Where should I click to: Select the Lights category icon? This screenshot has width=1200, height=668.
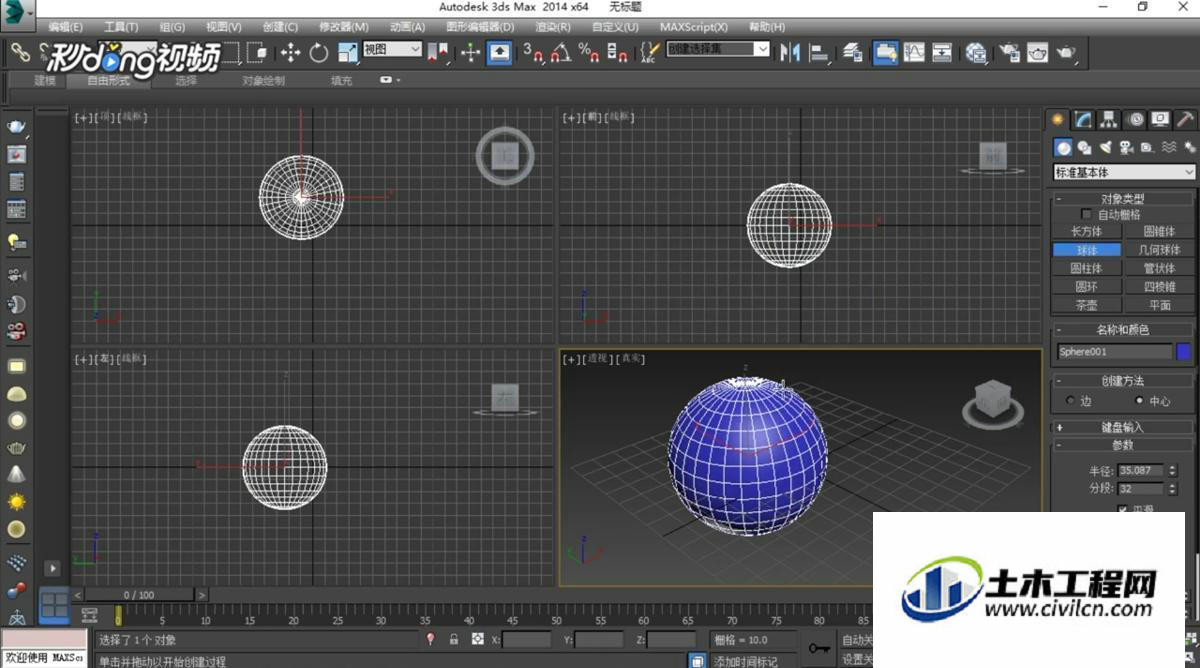coord(1105,148)
